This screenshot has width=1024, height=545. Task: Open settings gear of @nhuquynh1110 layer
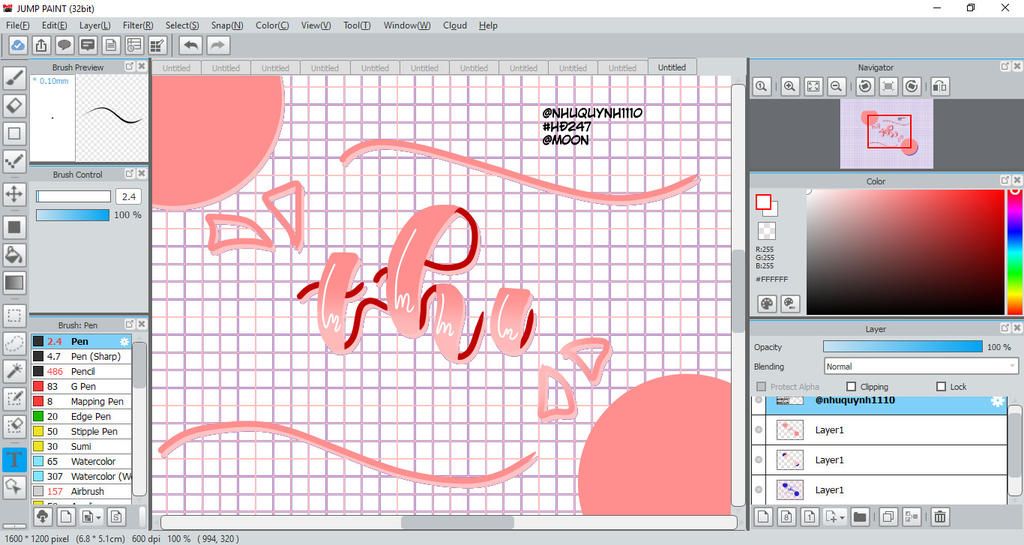[997, 401]
